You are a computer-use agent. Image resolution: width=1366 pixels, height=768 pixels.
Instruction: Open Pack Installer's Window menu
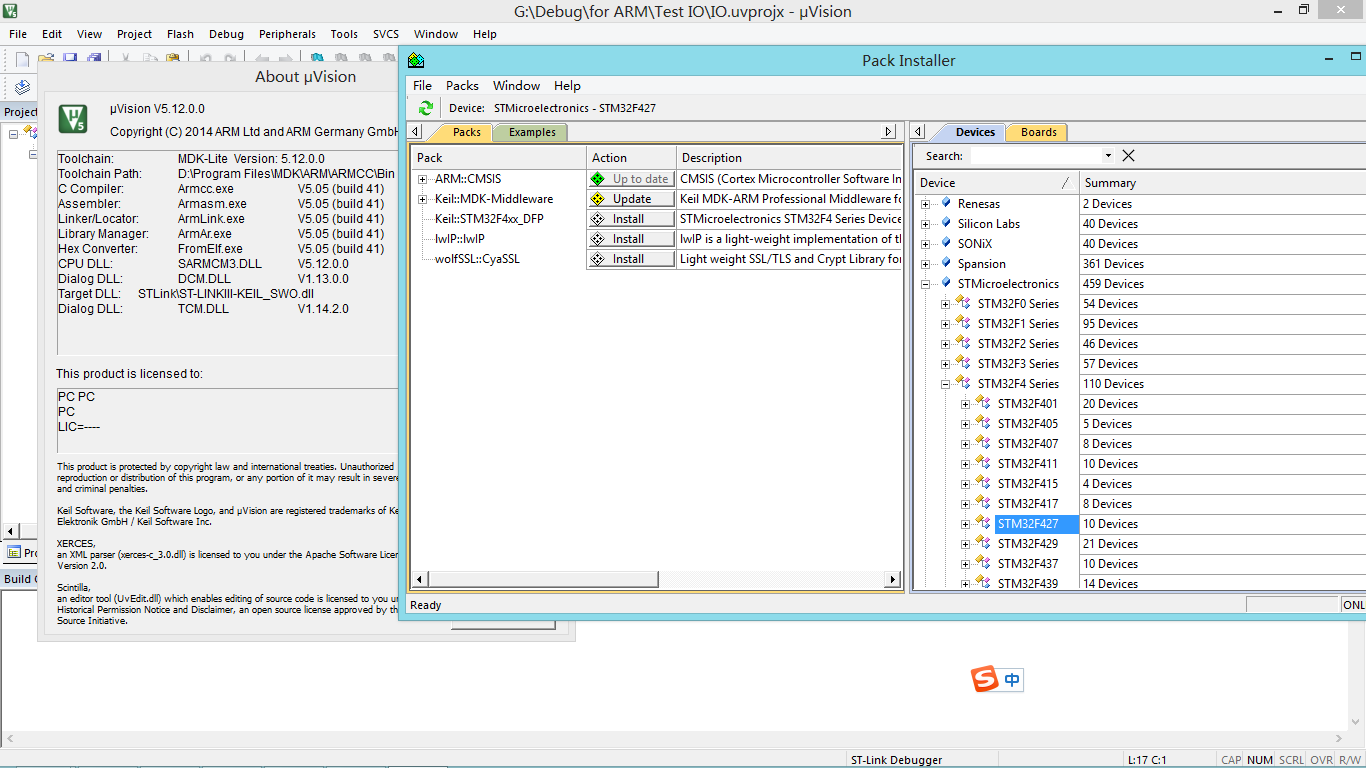click(x=516, y=86)
